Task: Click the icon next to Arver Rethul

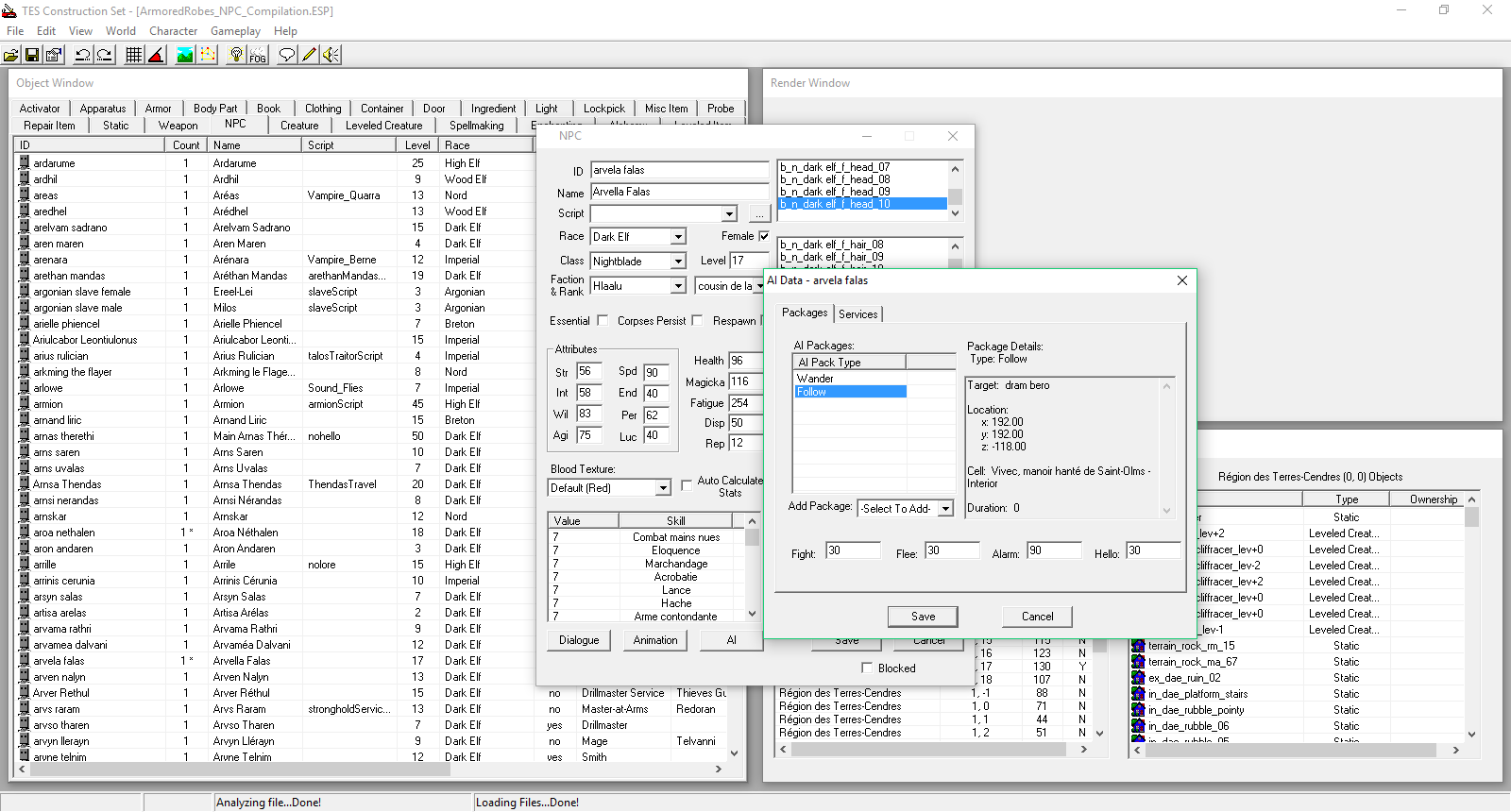Action: (25, 692)
